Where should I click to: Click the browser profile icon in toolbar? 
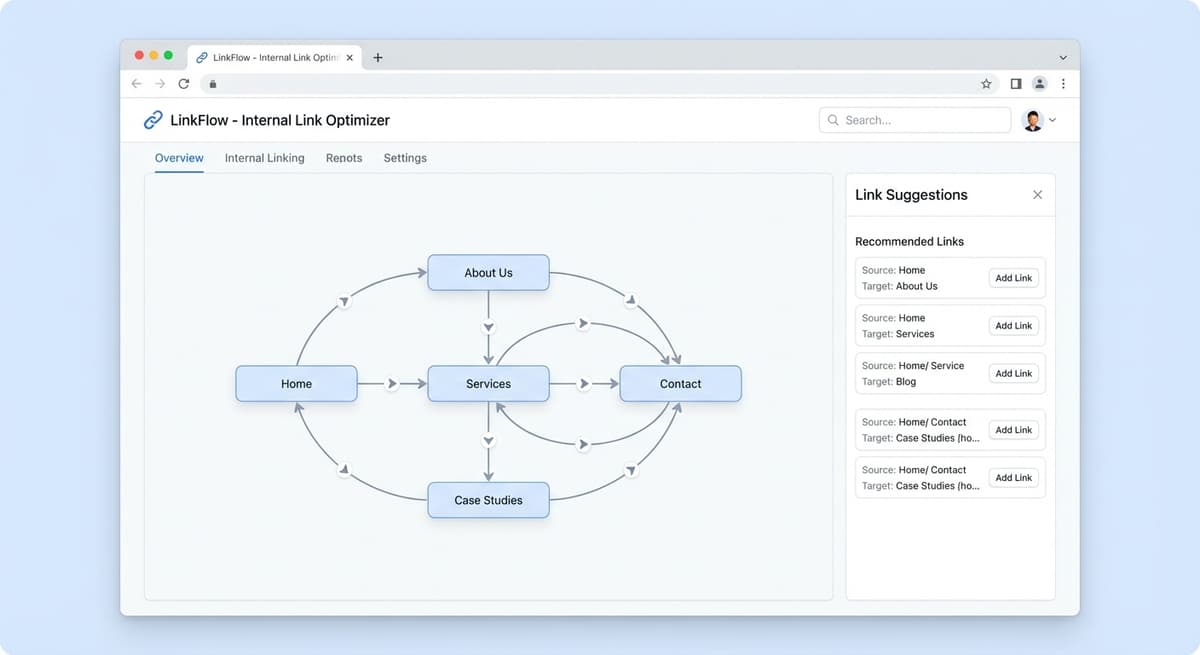coord(1039,84)
